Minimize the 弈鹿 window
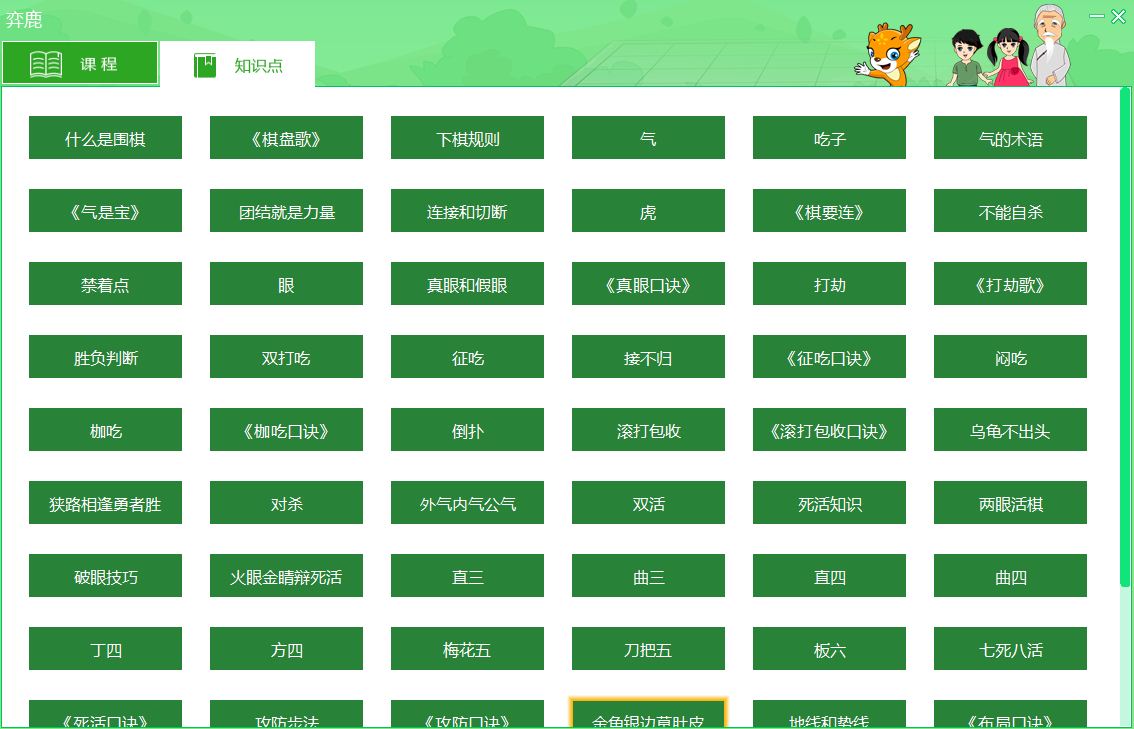The height and width of the screenshot is (729, 1134). click(x=1097, y=16)
